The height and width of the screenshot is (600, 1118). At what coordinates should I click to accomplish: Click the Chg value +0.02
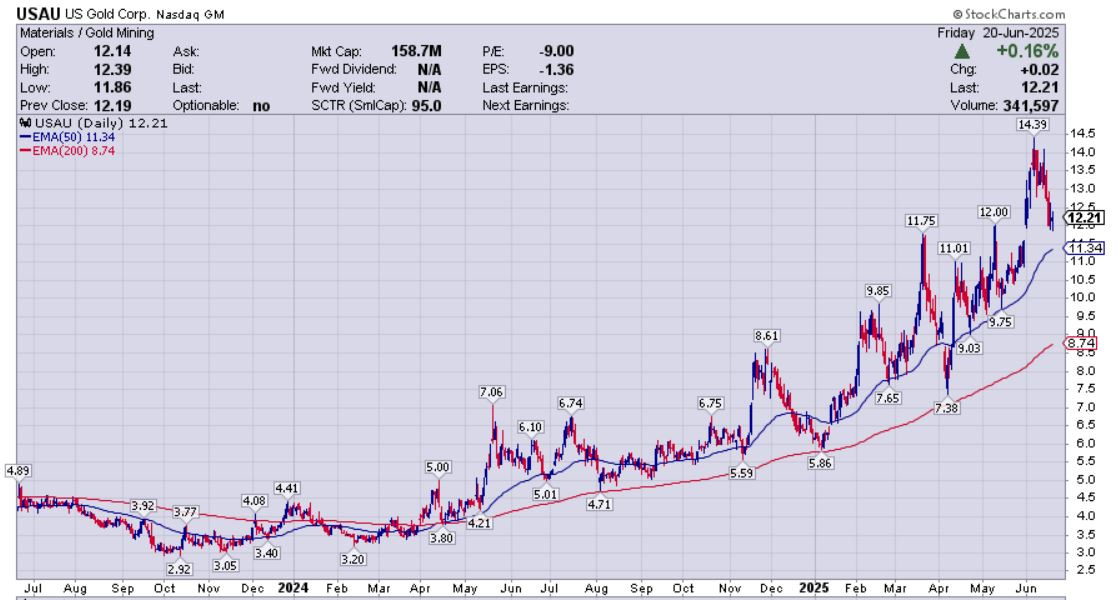point(1039,70)
